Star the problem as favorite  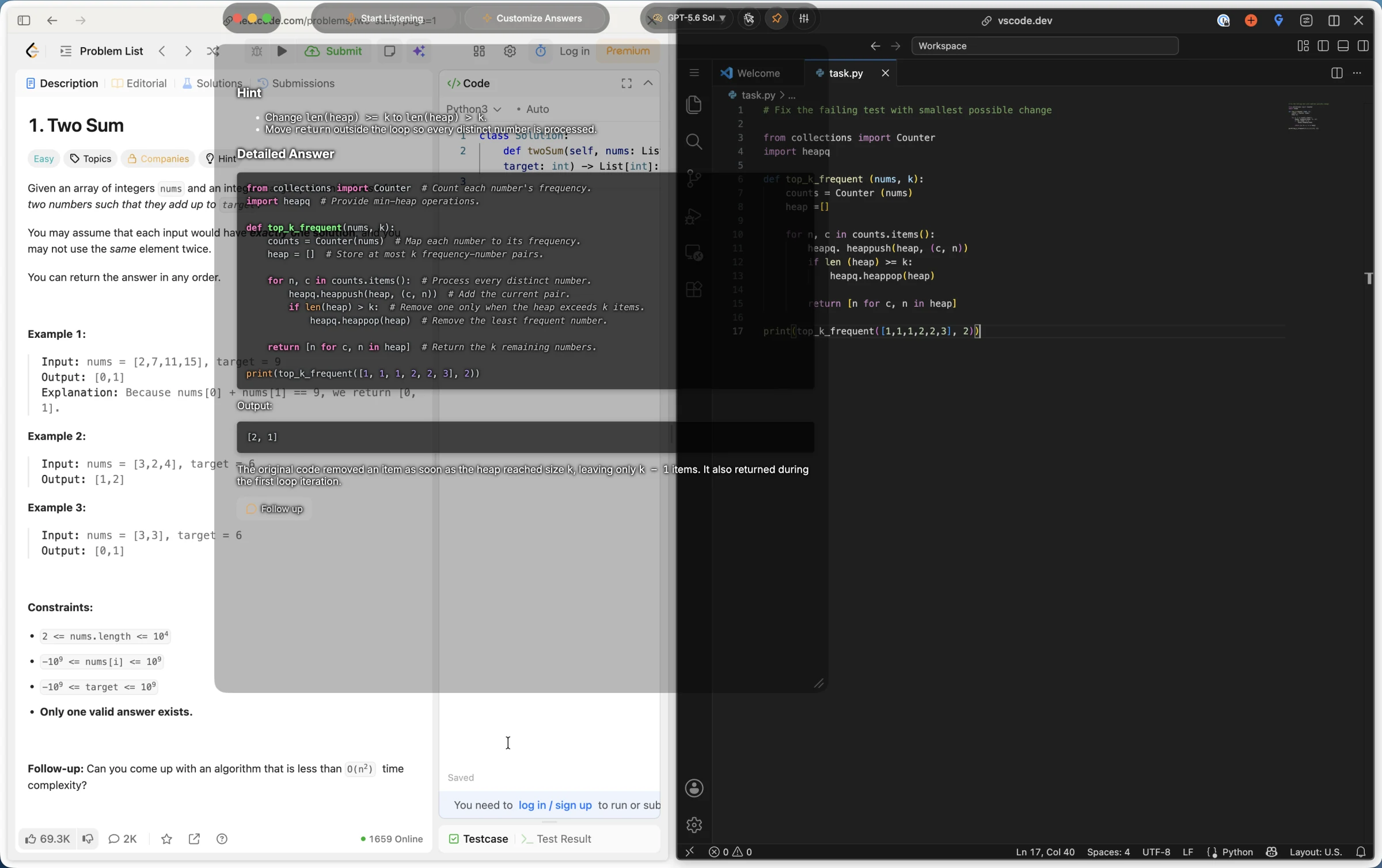(x=166, y=839)
